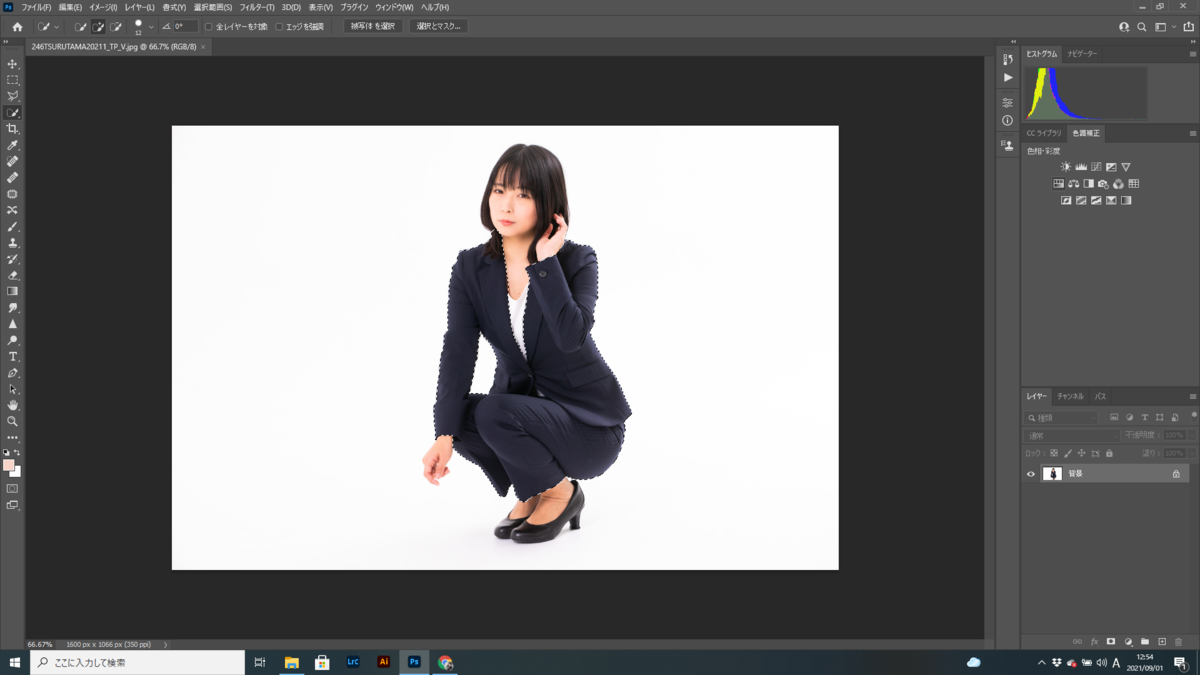Open the フィルター menu
This screenshot has height=675, width=1200.
258,7
